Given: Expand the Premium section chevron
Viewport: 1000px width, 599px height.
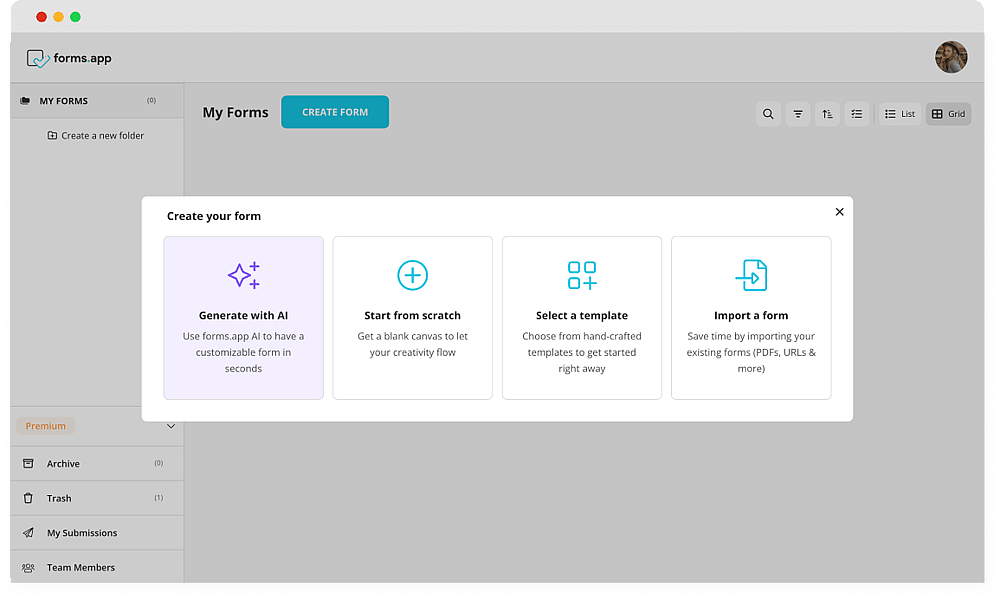Looking at the screenshot, I should [x=171, y=426].
